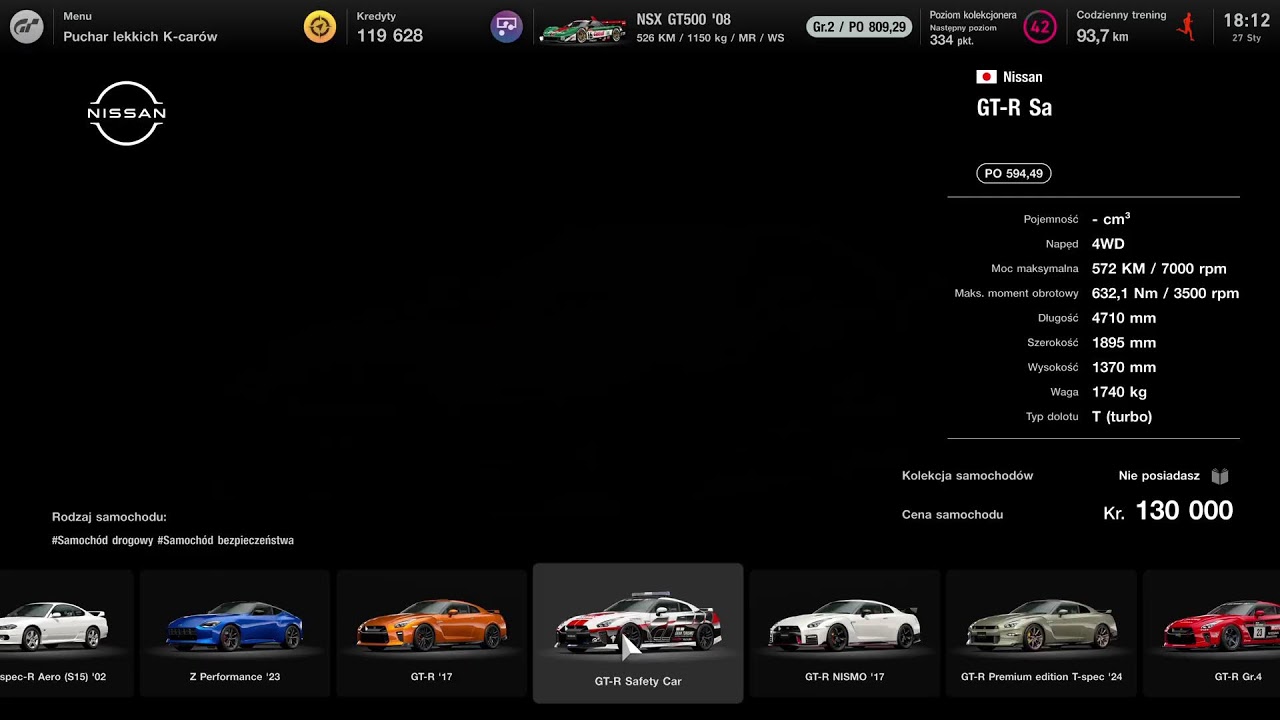Image resolution: width=1280 pixels, height=720 pixels.
Task: Click the 572 KM / 7000 rpm value
Action: (1159, 268)
